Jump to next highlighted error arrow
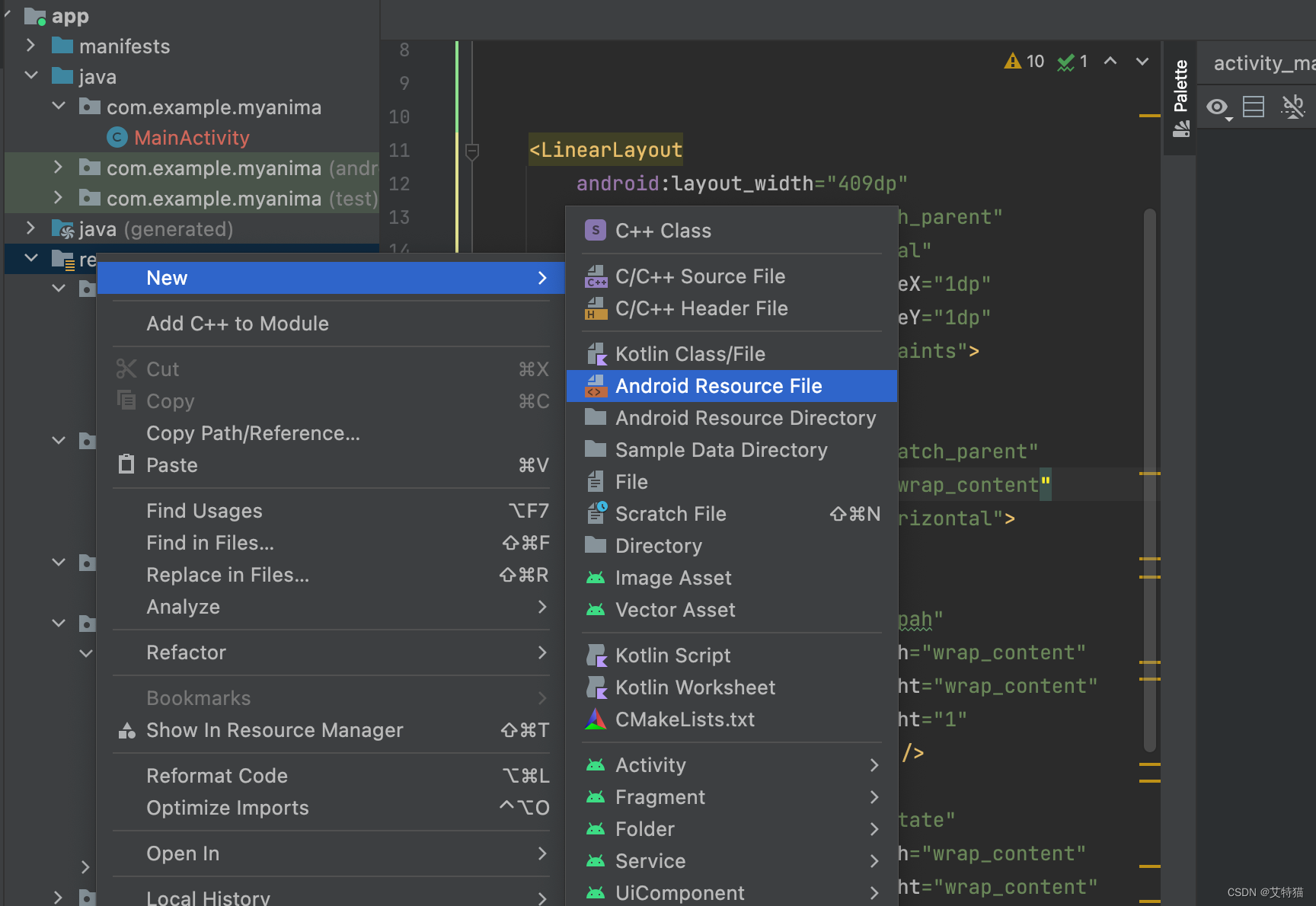 click(1142, 62)
